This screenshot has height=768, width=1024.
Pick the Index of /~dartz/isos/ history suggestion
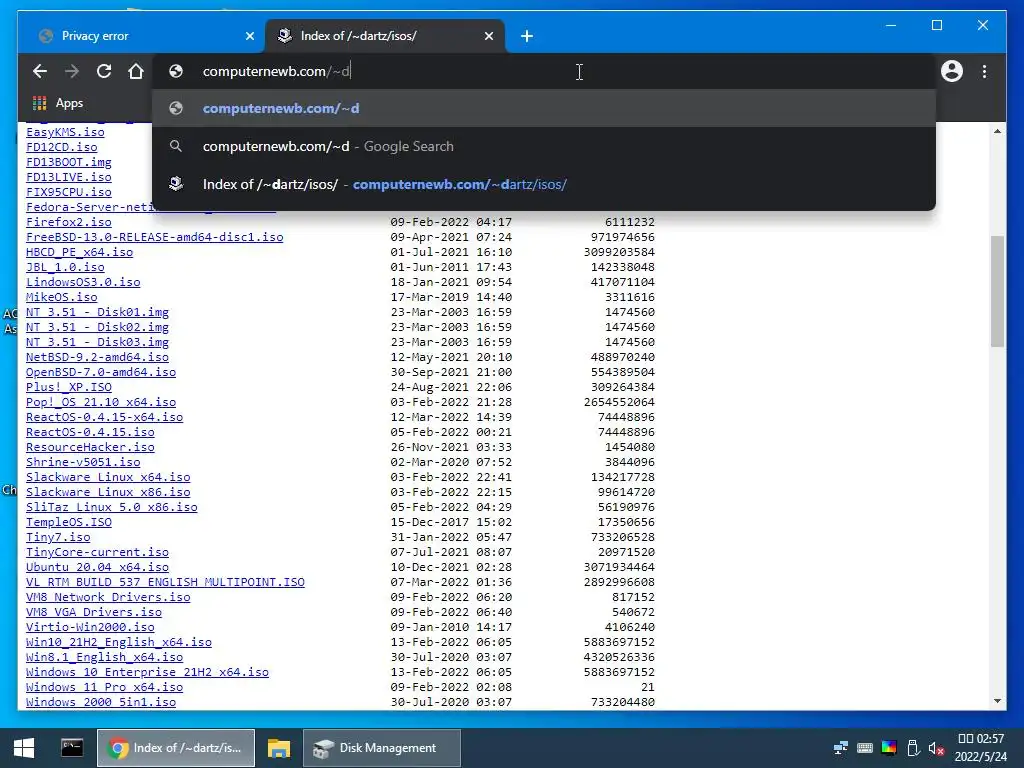tap(543, 184)
